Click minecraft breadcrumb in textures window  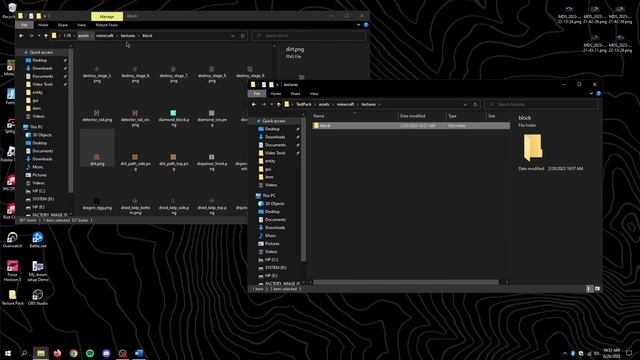point(345,104)
